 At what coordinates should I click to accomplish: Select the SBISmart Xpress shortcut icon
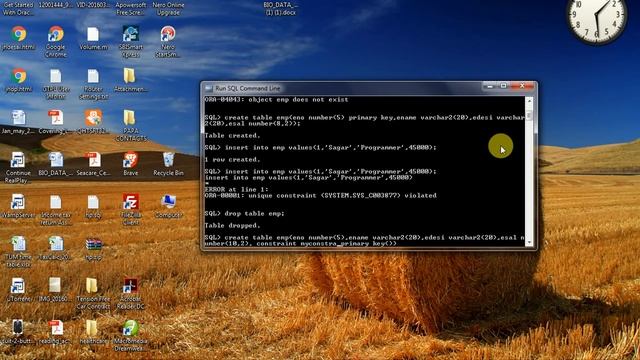[x=131, y=34]
